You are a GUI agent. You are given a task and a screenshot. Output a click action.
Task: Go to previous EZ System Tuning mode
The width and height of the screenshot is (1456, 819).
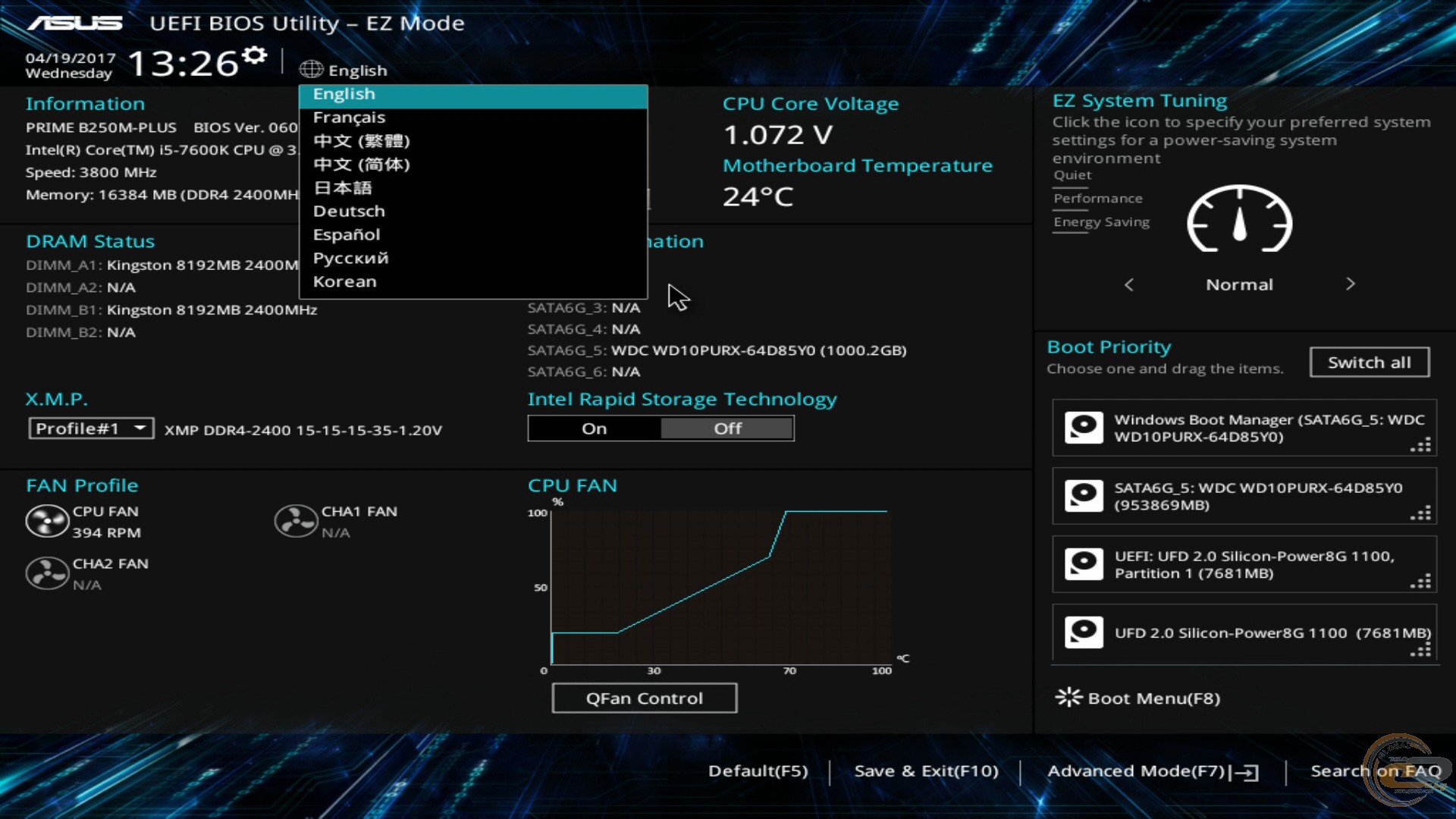tap(1129, 284)
